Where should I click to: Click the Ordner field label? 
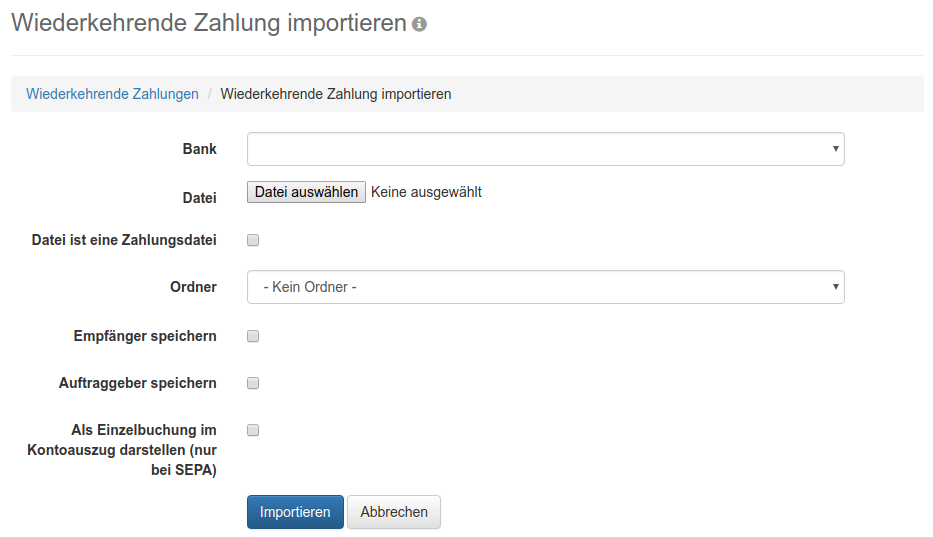193,287
